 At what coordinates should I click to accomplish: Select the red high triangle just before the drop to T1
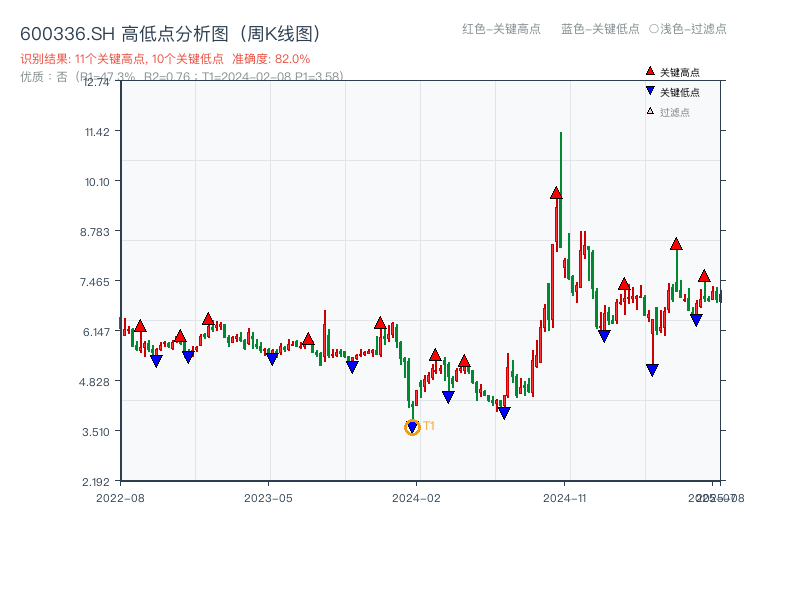[x=380, y=323]
